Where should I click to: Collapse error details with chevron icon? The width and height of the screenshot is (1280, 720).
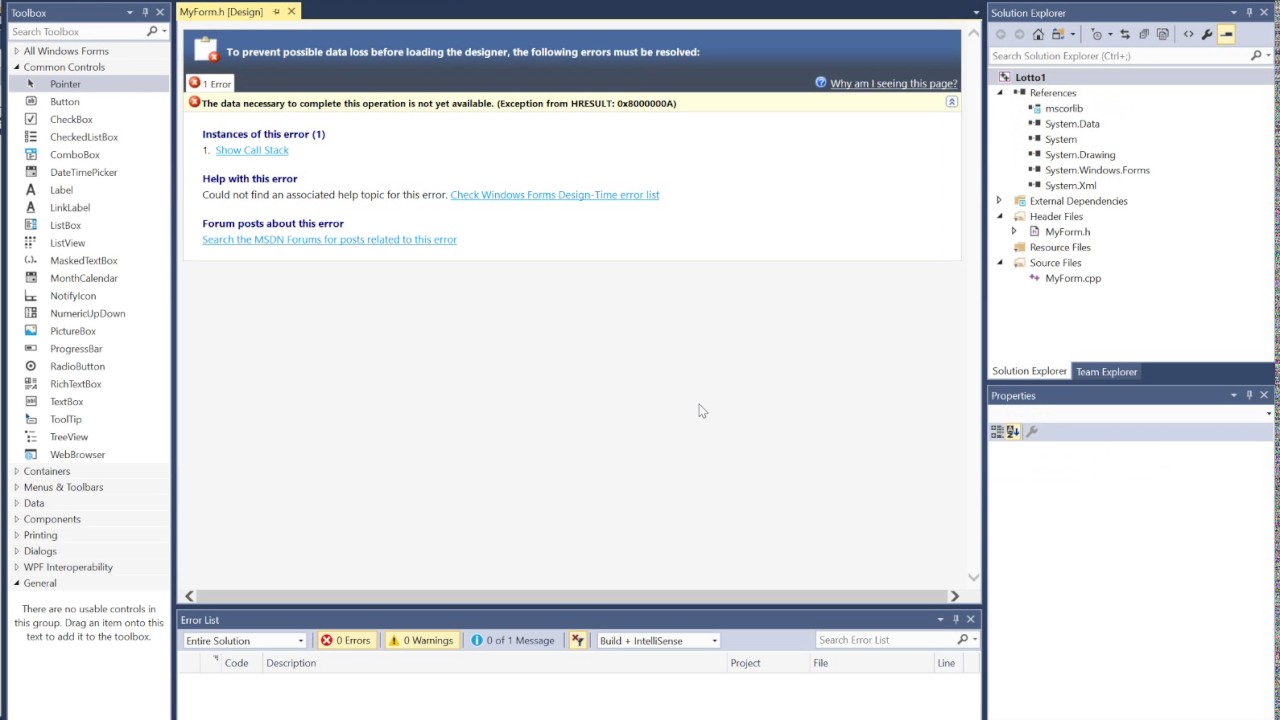click(x=951, y=102)
